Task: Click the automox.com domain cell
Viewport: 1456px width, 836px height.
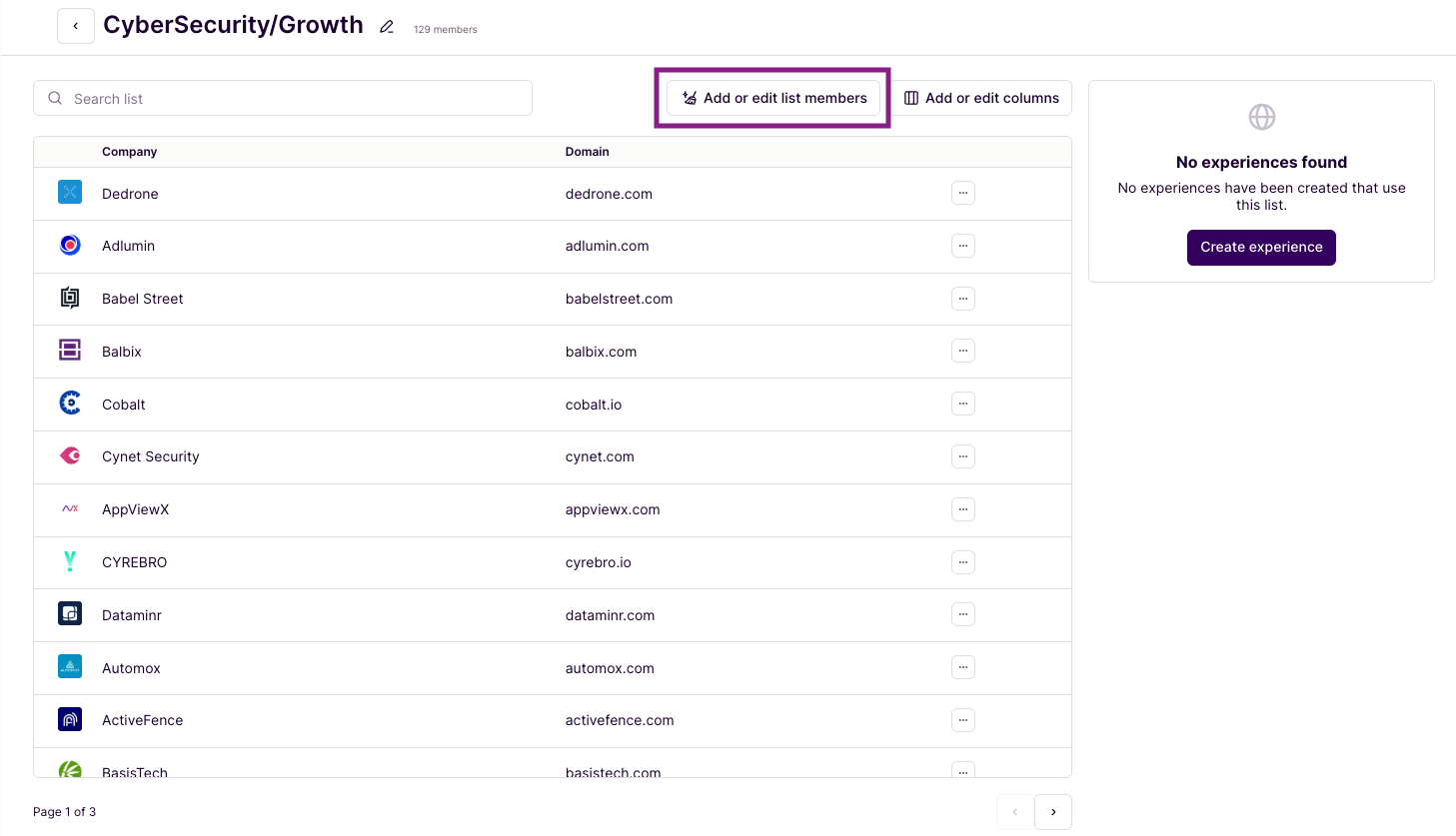Action: [610, 668]
